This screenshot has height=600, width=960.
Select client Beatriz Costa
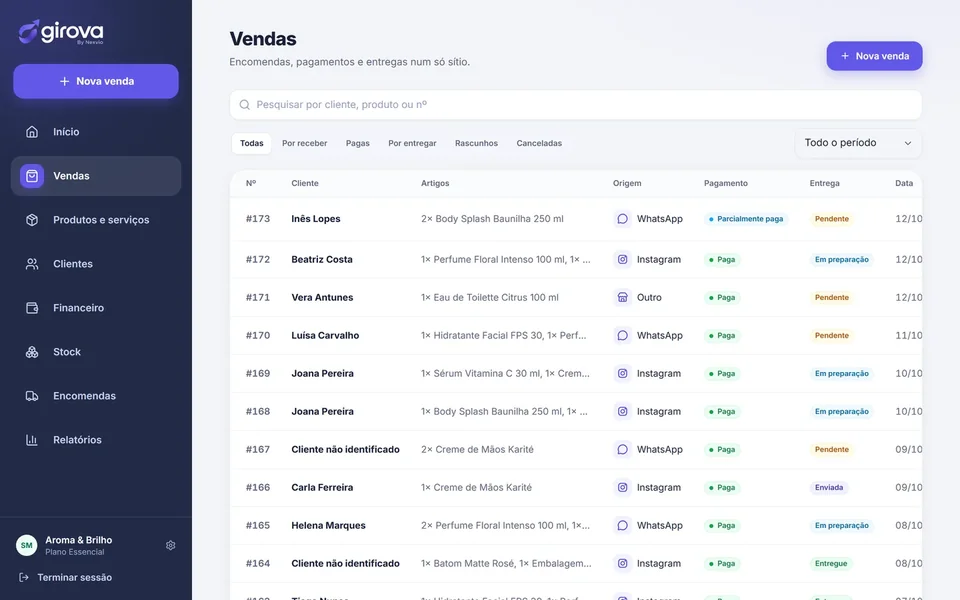click(322, 260)
